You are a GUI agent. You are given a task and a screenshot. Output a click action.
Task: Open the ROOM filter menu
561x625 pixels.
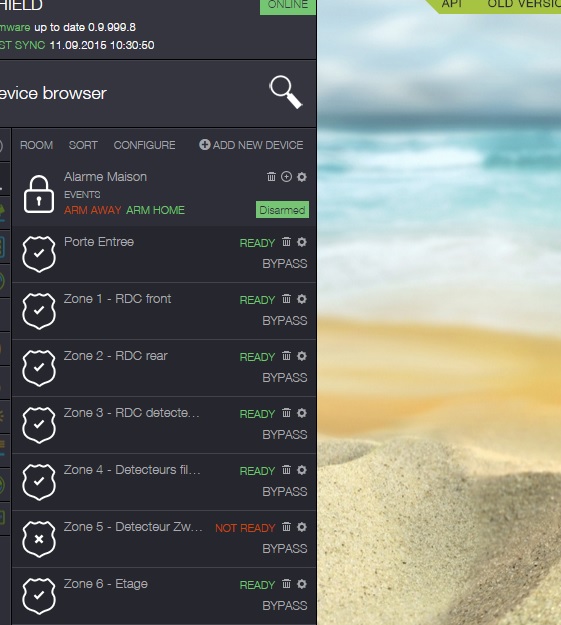pyautogui.click(x=36, y=145)
